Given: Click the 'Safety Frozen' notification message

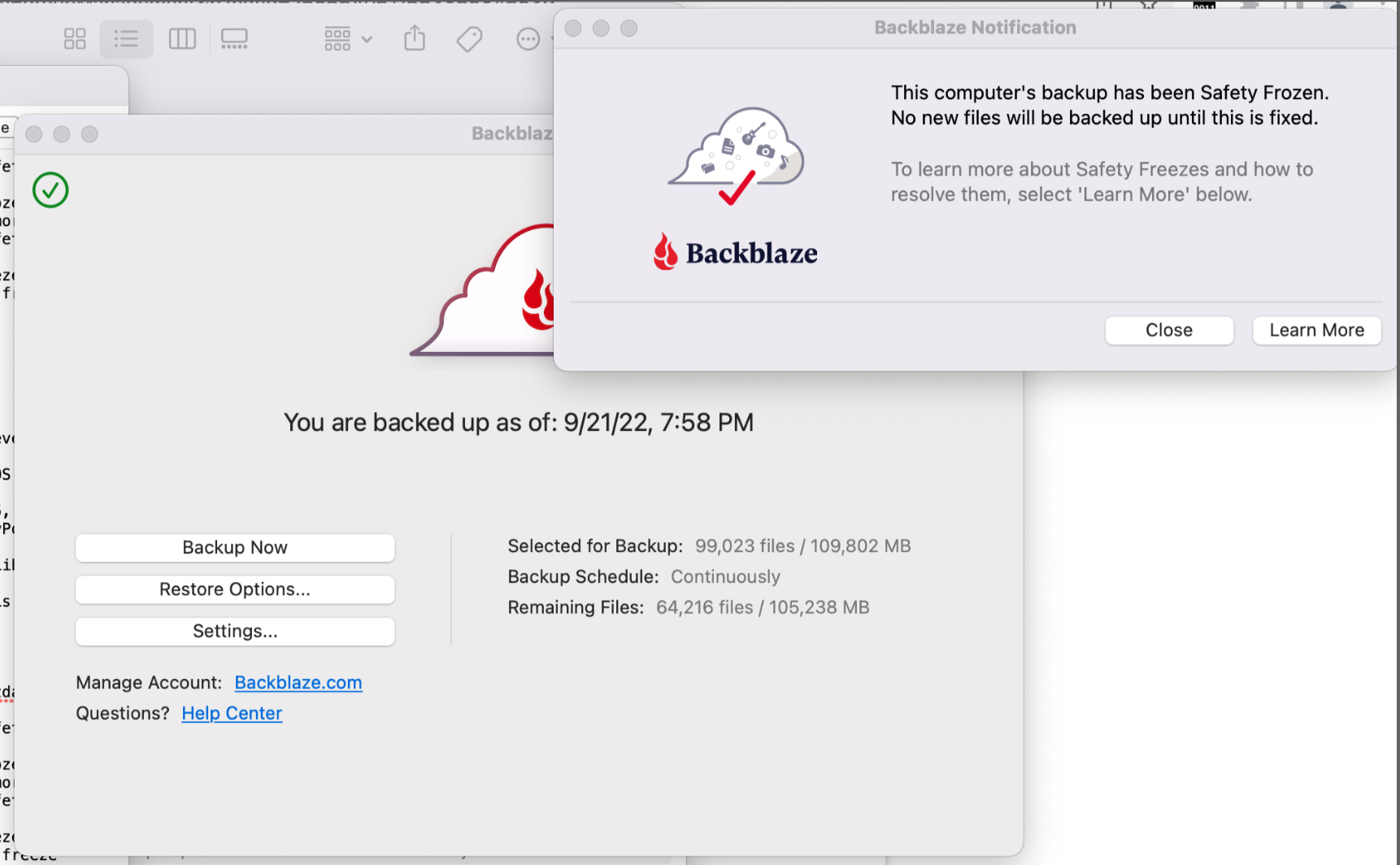Looking at the screenshot, I should (1110, 106).
